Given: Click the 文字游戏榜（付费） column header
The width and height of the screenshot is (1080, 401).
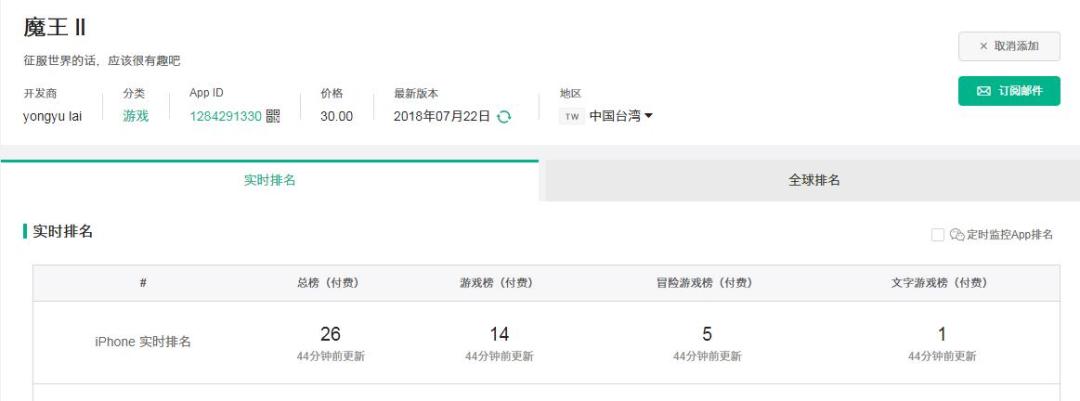Looking at the screenshot, I should pyautogui.click(x=939, y=283).
